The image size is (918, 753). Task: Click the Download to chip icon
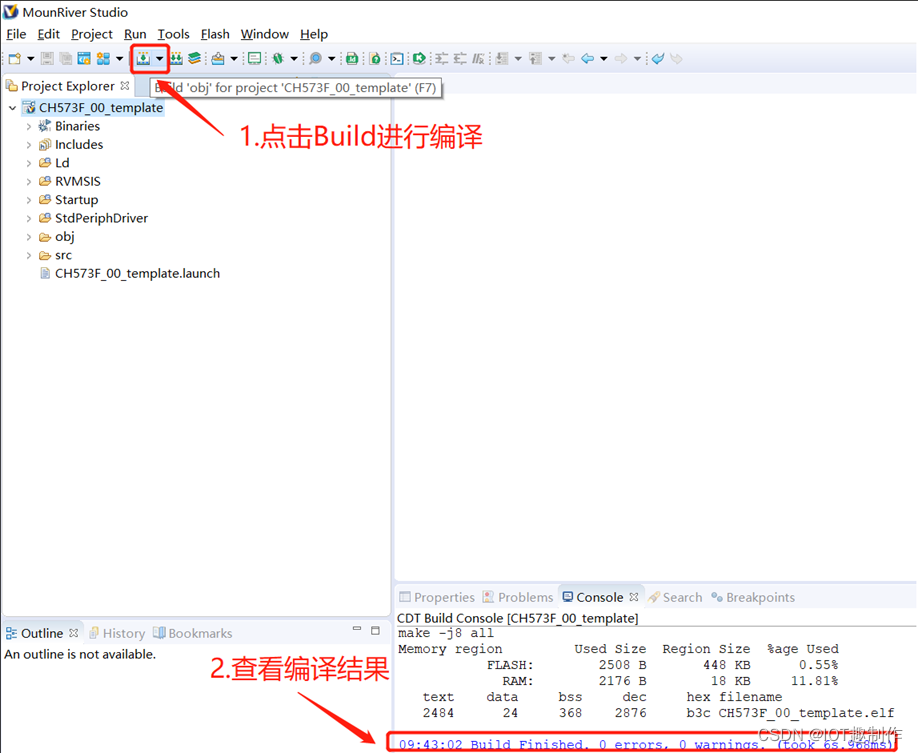(218, 59)
